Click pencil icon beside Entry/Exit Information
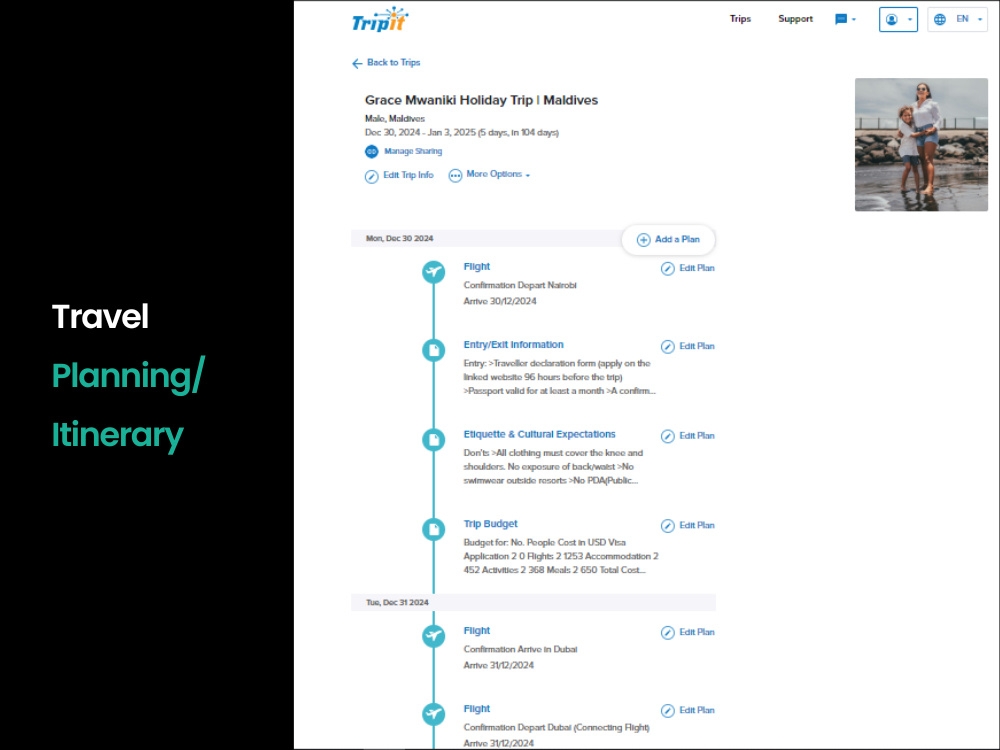 pyautogui.click(x=667, y=347)
